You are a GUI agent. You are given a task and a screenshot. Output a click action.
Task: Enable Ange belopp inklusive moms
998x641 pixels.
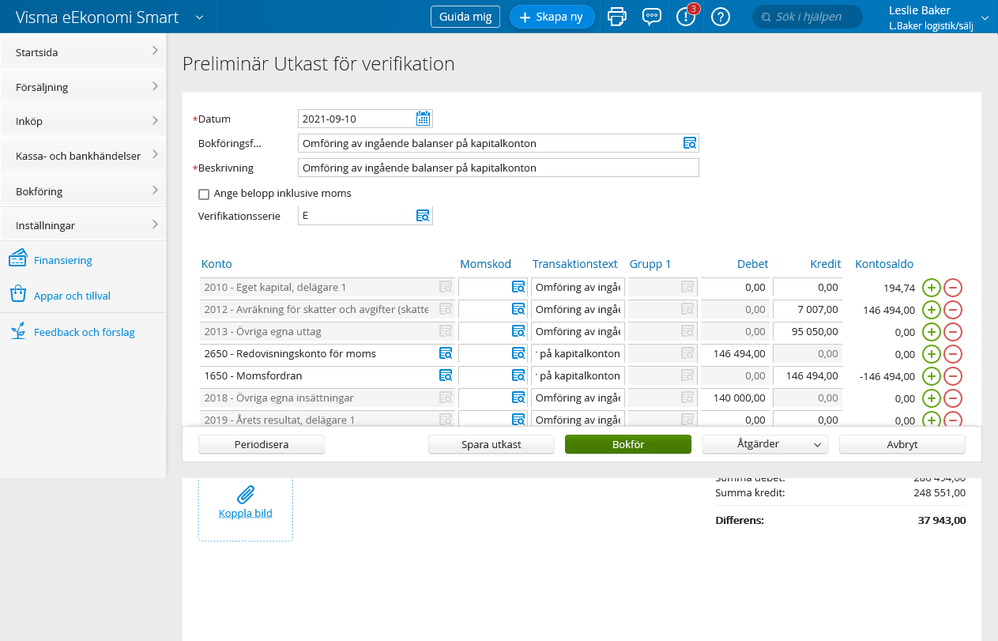[204, 194]
